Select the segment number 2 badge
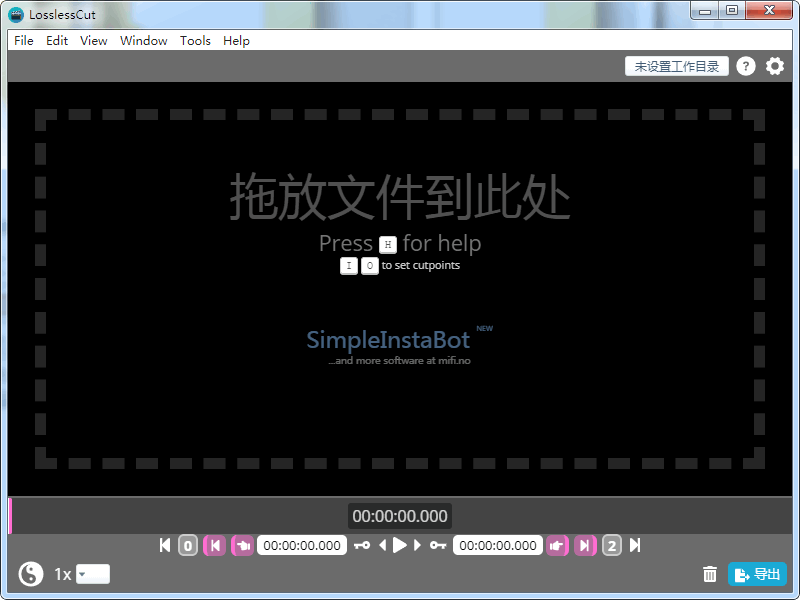Viewport: 800px width, 600px height. [x=612, y=545]
